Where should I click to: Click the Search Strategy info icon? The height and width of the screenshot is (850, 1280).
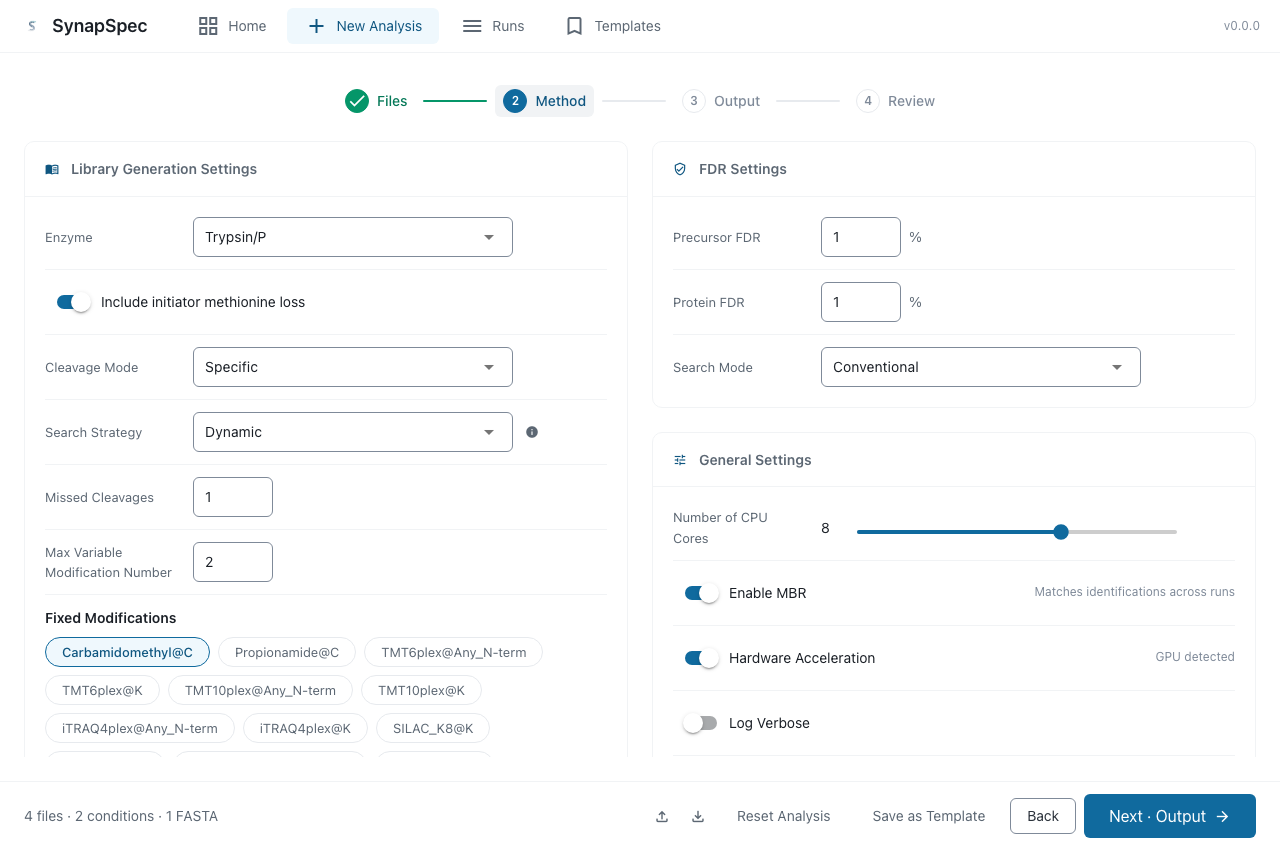tap(532, 432)
